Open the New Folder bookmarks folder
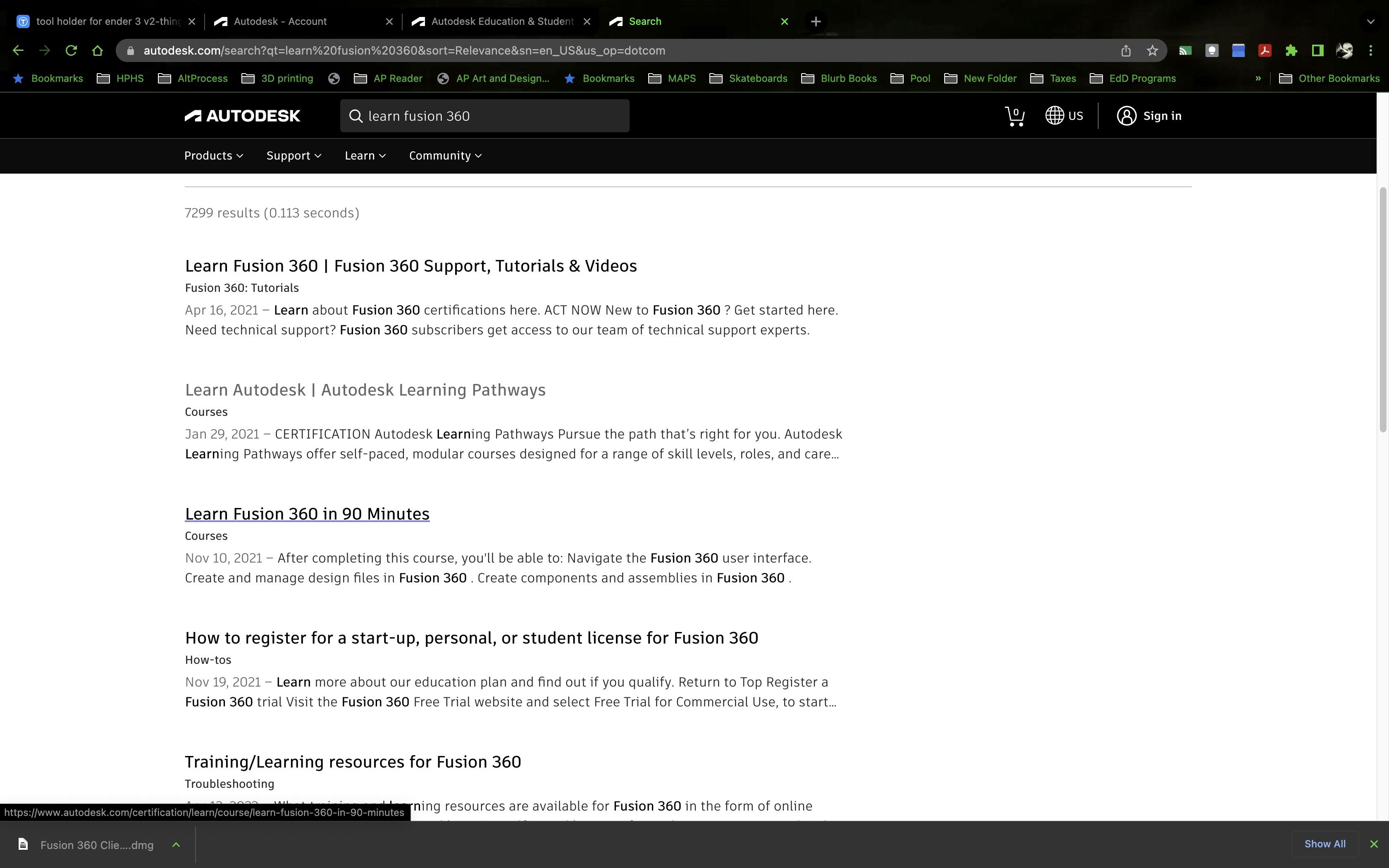Viewport: 1389px width, 868px height. 980,78
